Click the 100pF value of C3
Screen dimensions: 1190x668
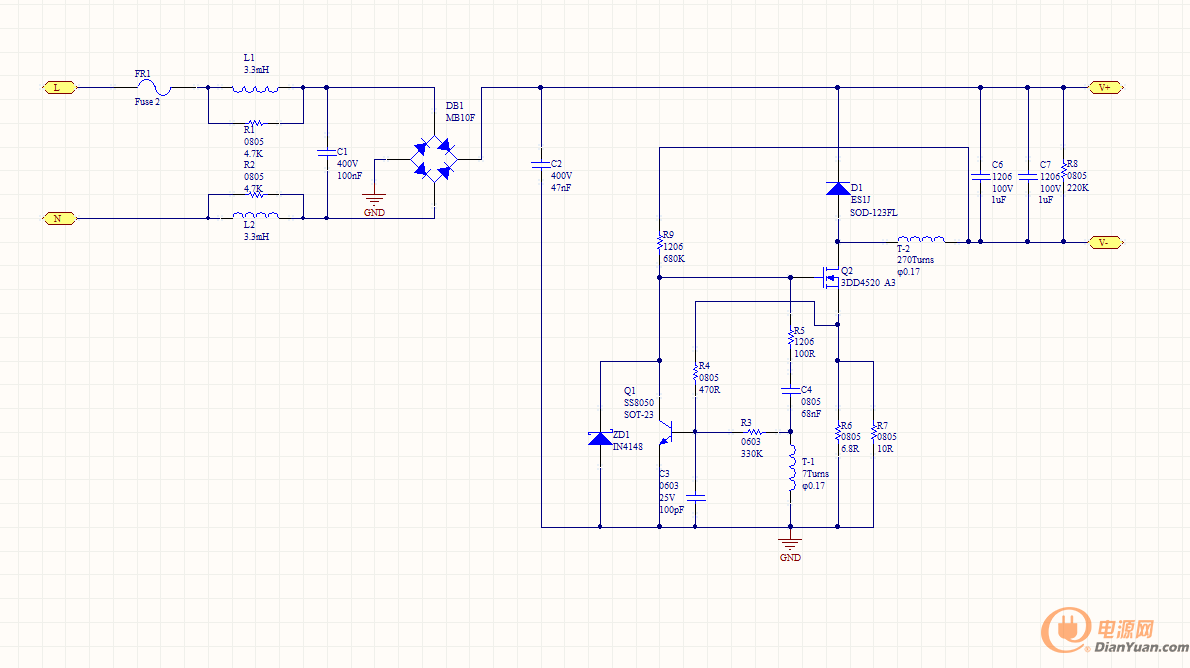tap(671, 509)
